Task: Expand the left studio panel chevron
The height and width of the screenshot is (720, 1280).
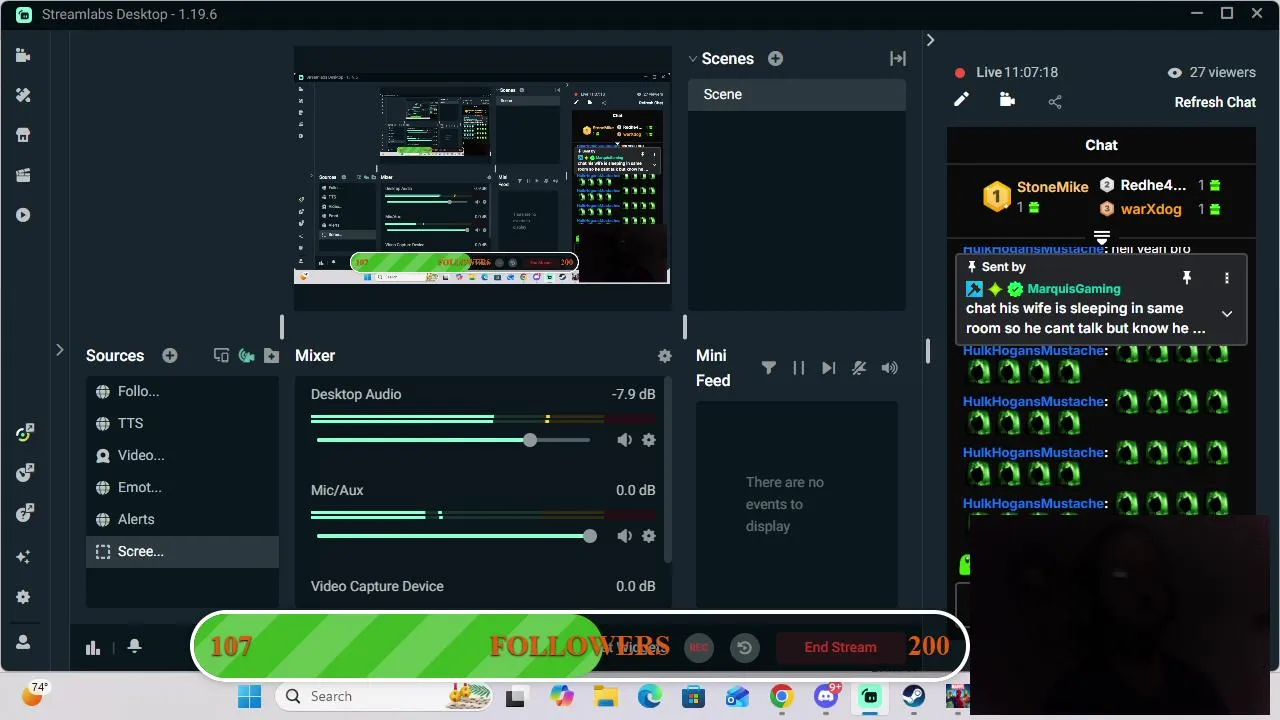Action: point(59,350)
